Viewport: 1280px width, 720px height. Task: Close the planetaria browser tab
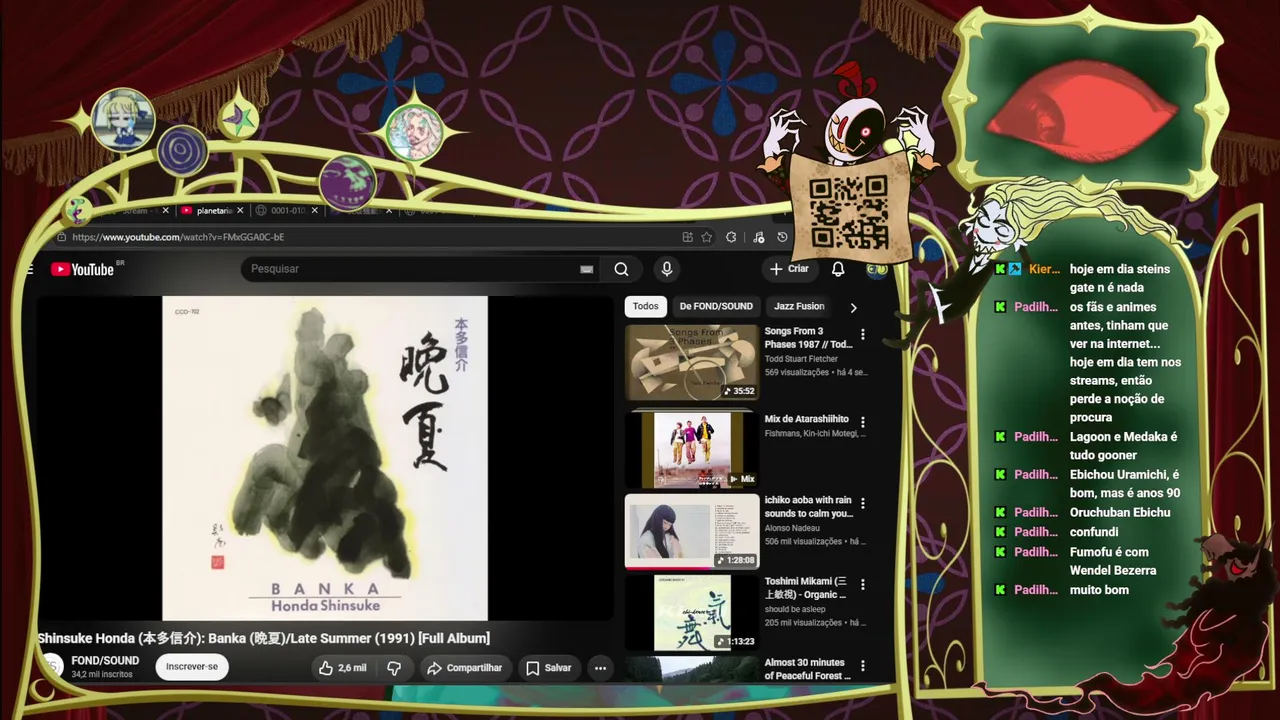240,211
